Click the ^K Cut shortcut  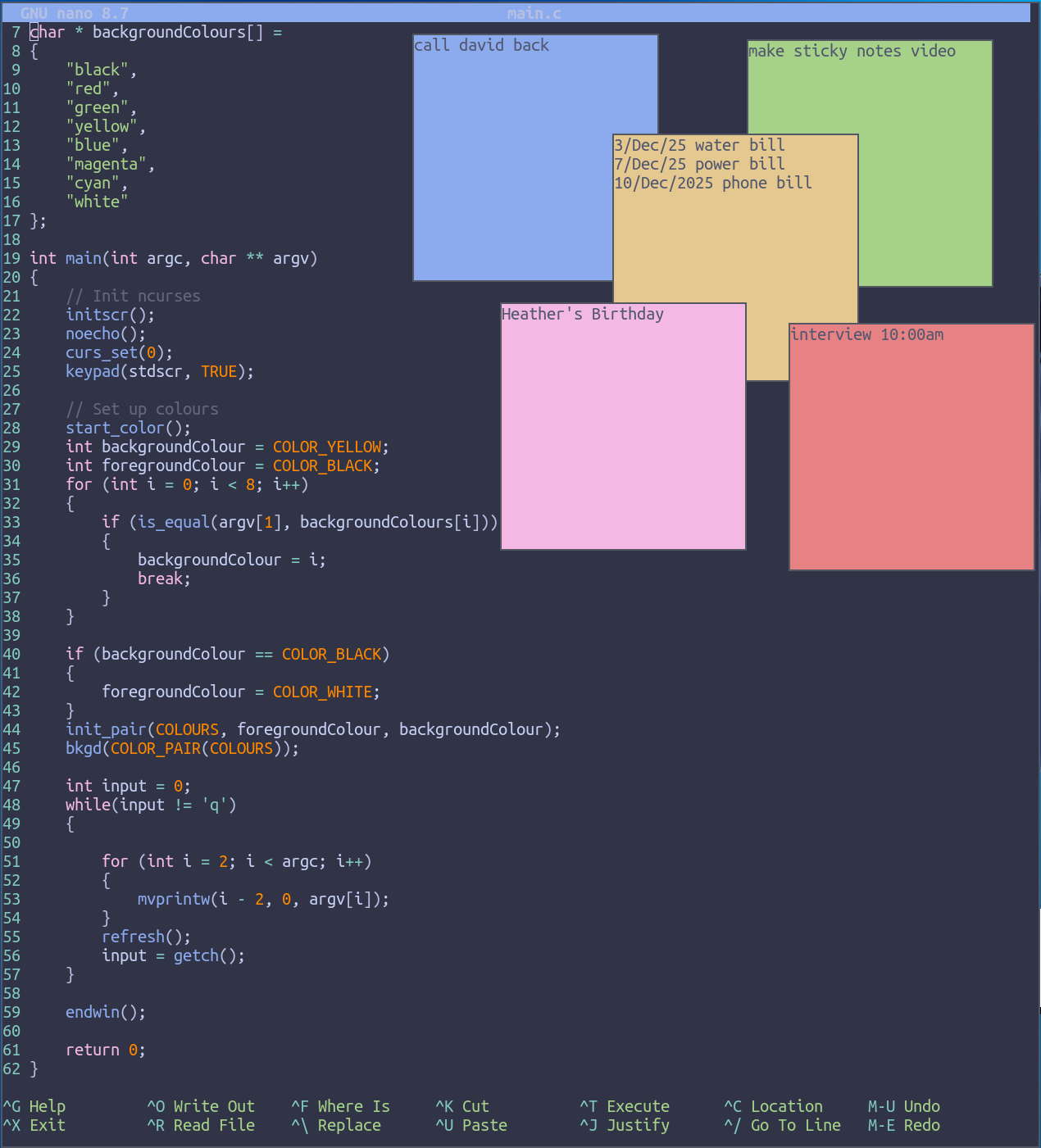coord(462,1106)
